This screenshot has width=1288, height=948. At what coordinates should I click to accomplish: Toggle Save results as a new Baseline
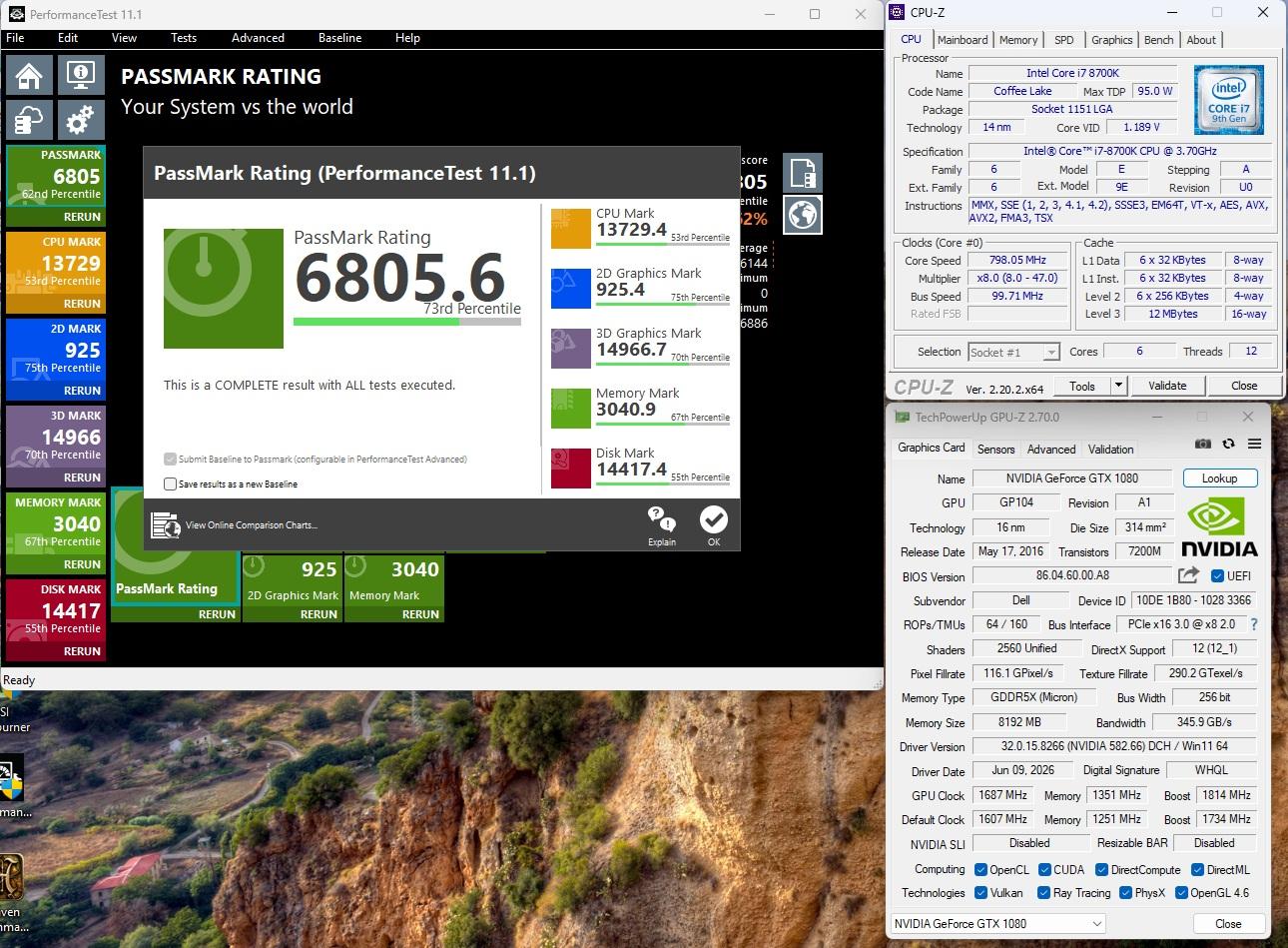point(170,484)
